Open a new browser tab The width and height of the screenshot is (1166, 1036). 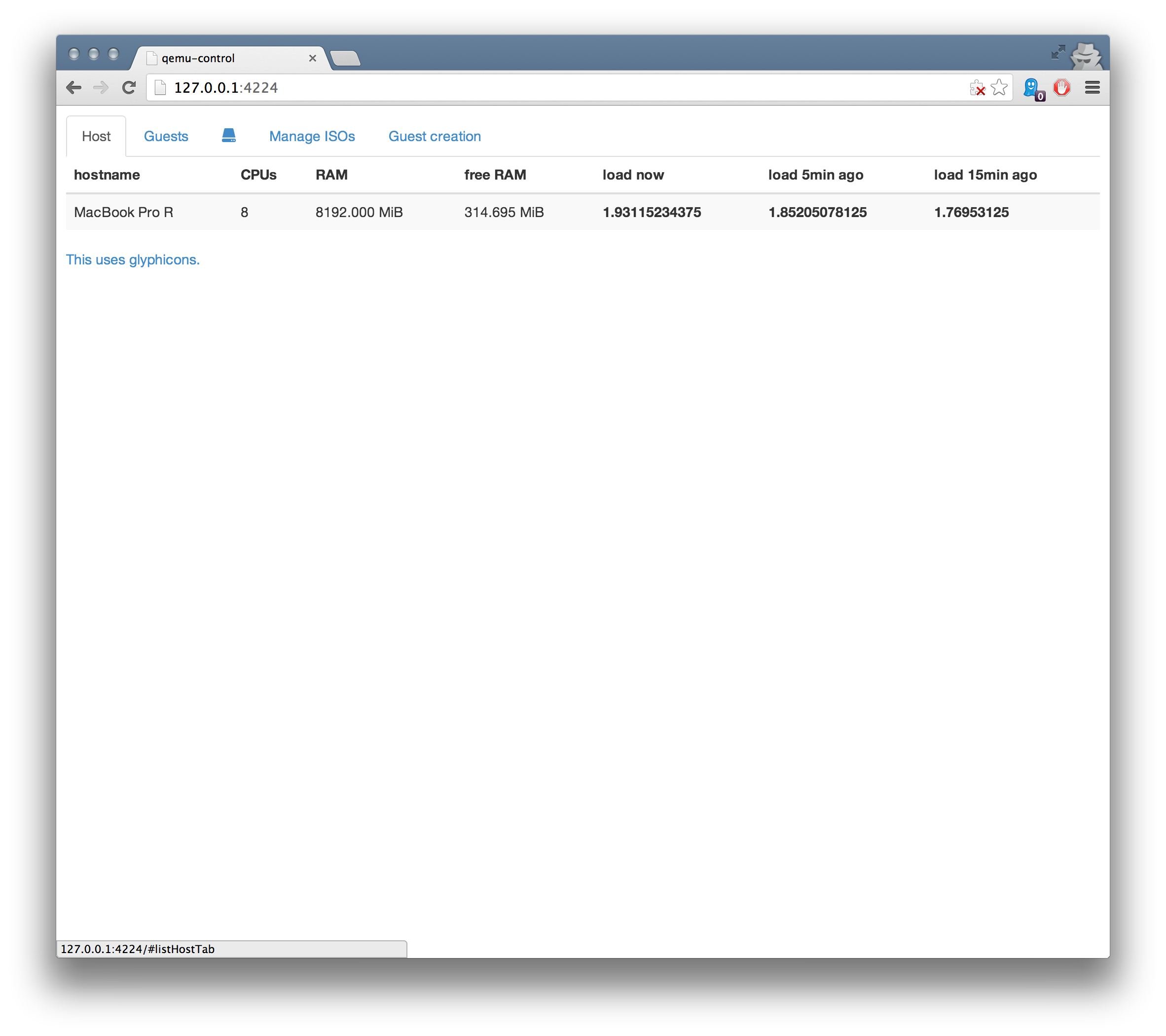click(345, 58)
